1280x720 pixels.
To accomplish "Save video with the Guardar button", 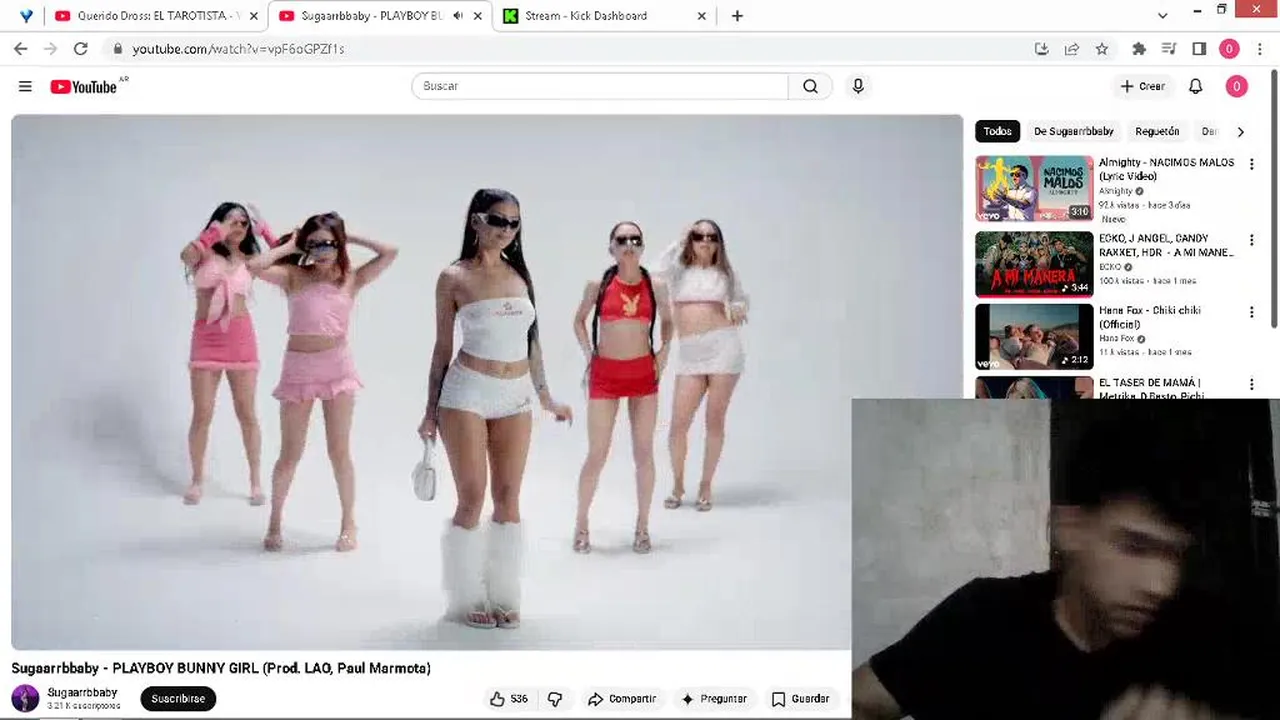I will pyautogui.click(x=800, y=699).
